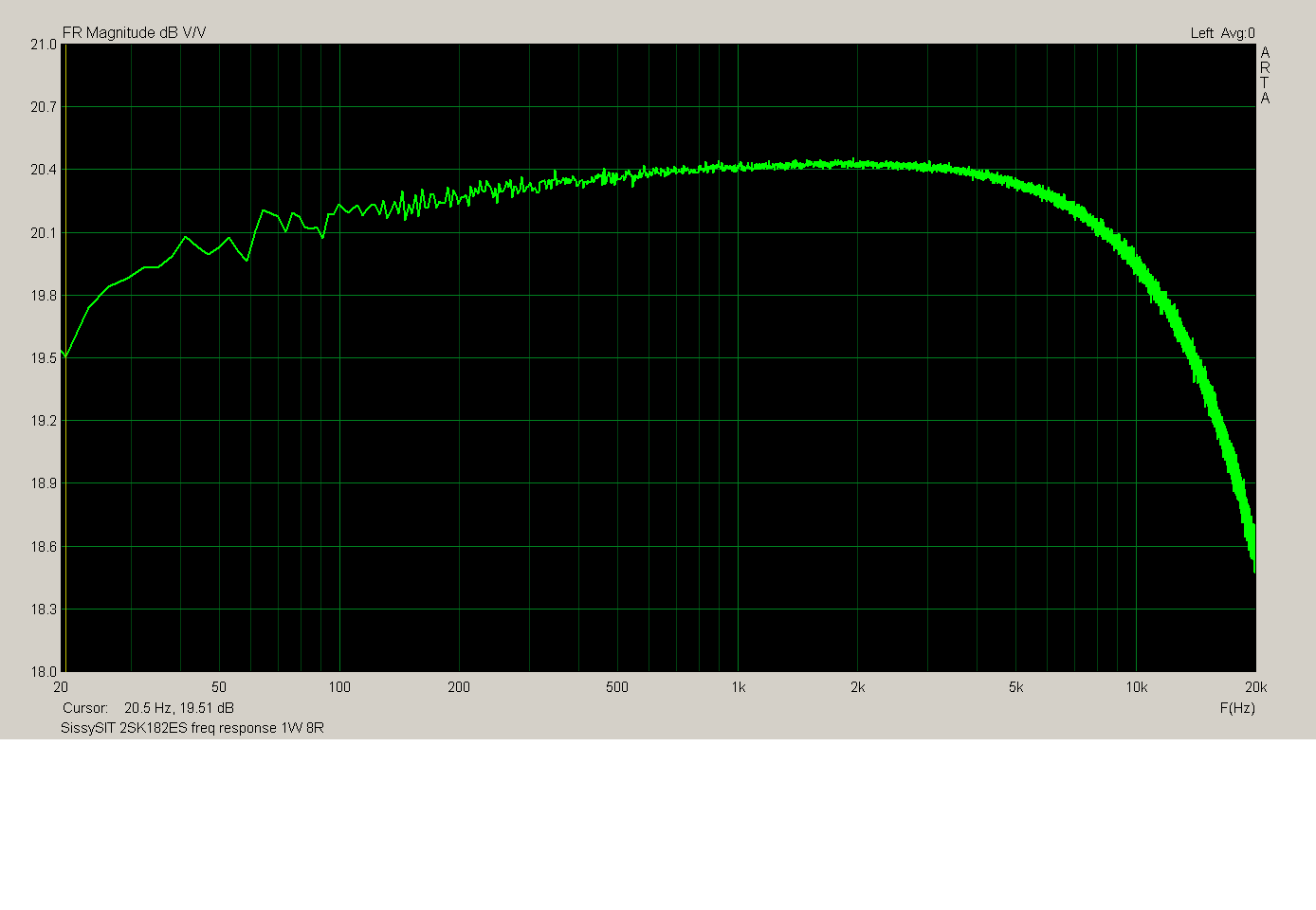This screenshot has width=1316, height=910.
Task: Click the "F(Hz)" axis unit label
Action: [1237, 708]
